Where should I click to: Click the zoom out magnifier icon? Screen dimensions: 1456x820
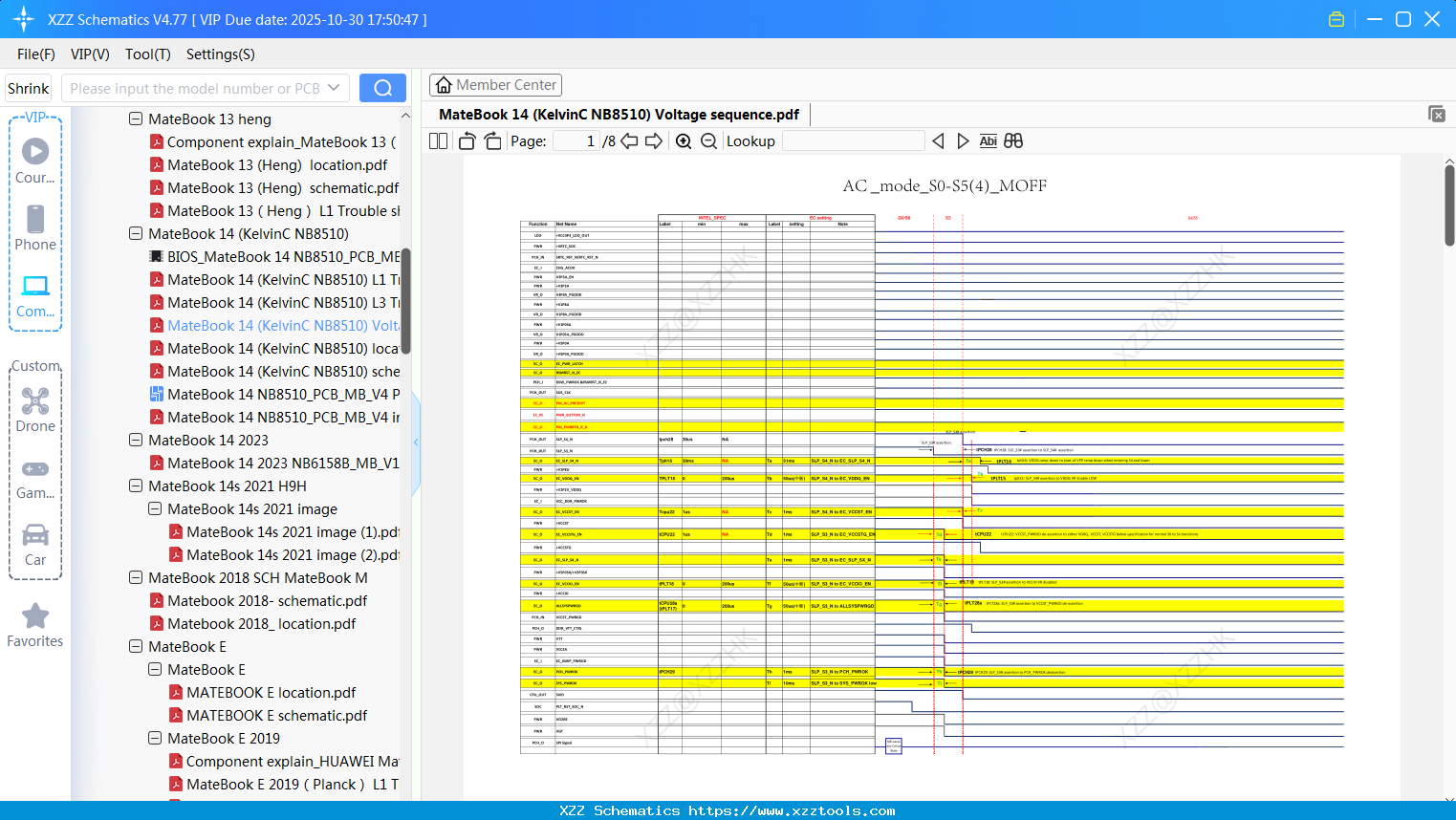[708, 141]
